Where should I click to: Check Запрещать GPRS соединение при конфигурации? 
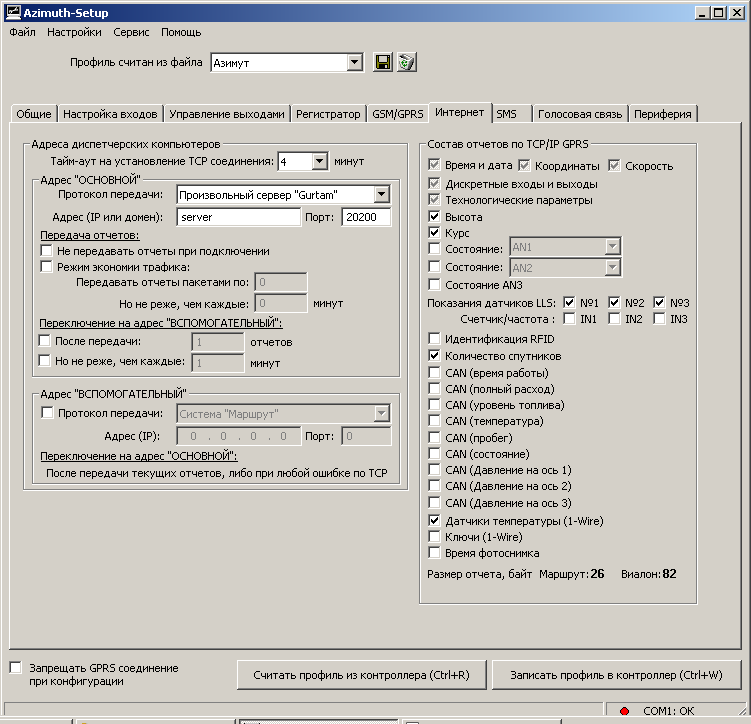click(x=15, y=667)
